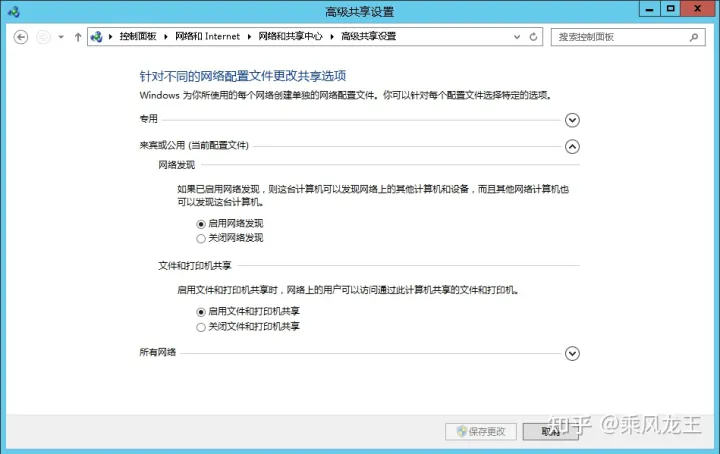The width and height of the screenshot is (720, 454).
Task: Collapse the 来宾或公用 profile section
Action: (572, 147)
